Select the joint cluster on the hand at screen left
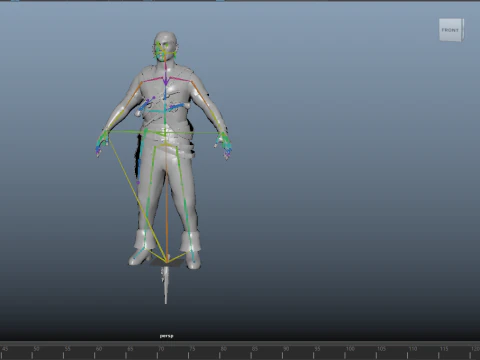The image size is (480, 360). pos(102,143)
